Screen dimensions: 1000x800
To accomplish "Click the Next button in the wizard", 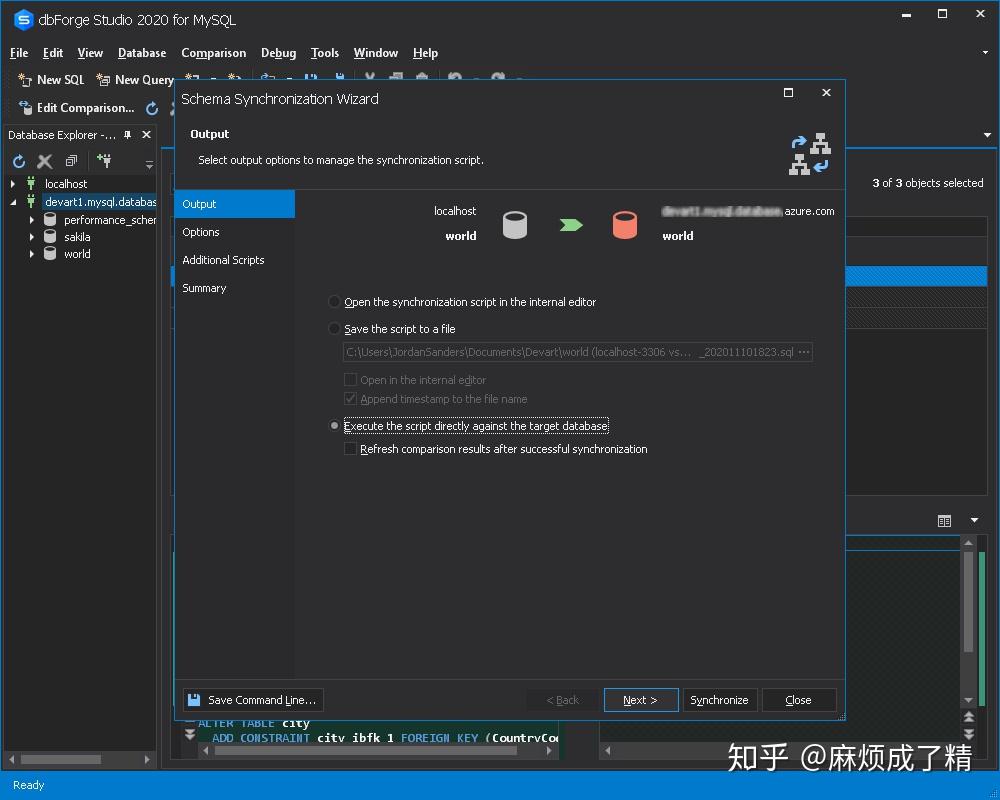I will pyautogui.click(x=640, y=700).
